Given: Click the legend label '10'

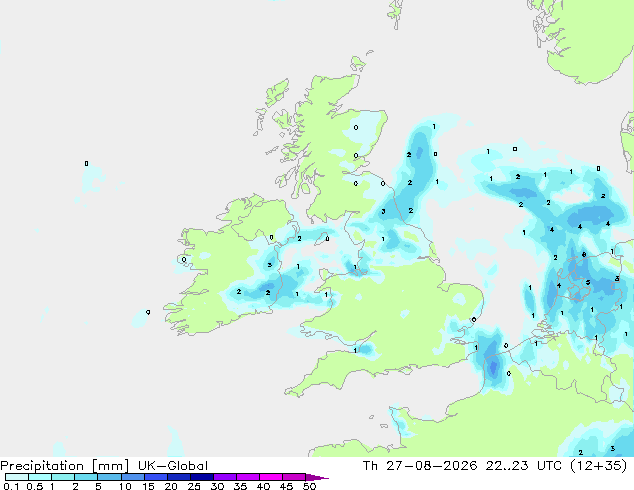Looking at the screenshot, I should pos(125,486).
